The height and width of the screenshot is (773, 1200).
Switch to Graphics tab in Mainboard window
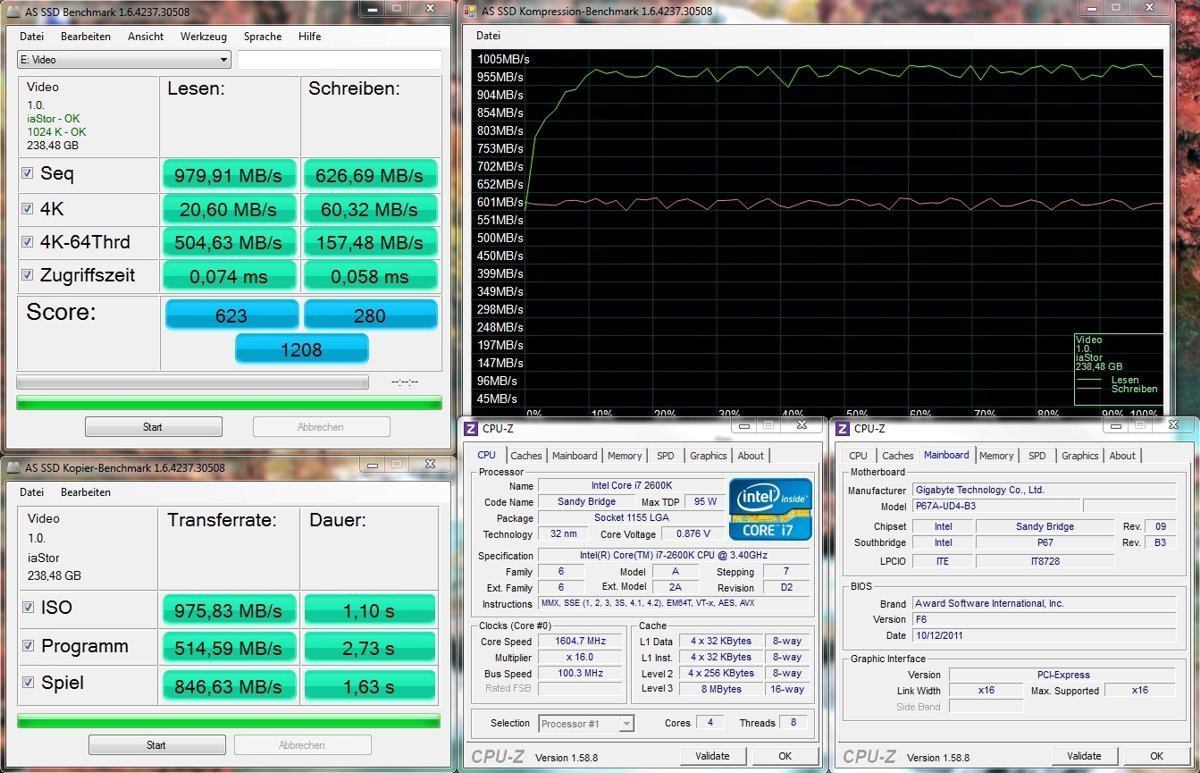(1080, 455)
